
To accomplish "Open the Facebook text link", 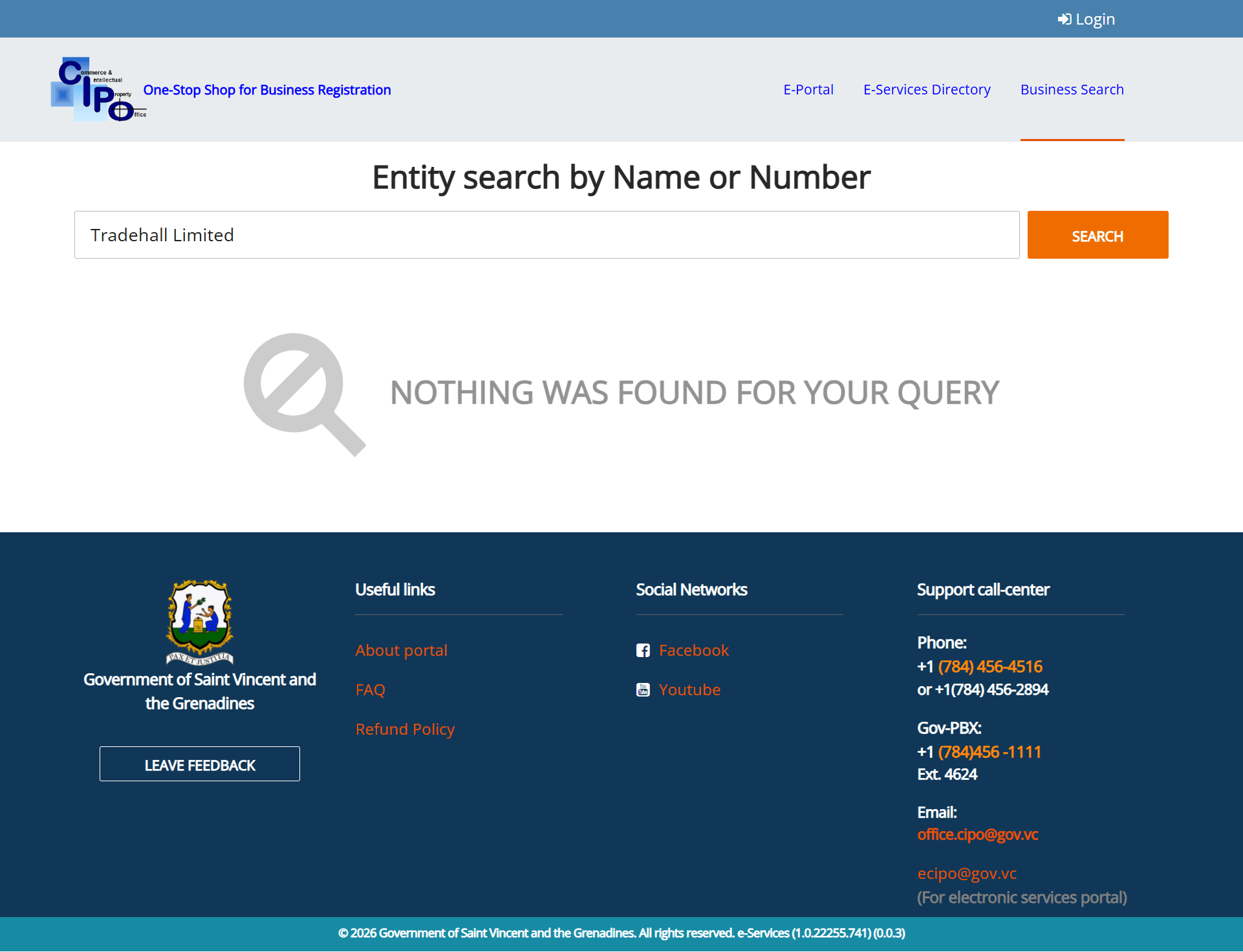I will (x=694, y=651).
